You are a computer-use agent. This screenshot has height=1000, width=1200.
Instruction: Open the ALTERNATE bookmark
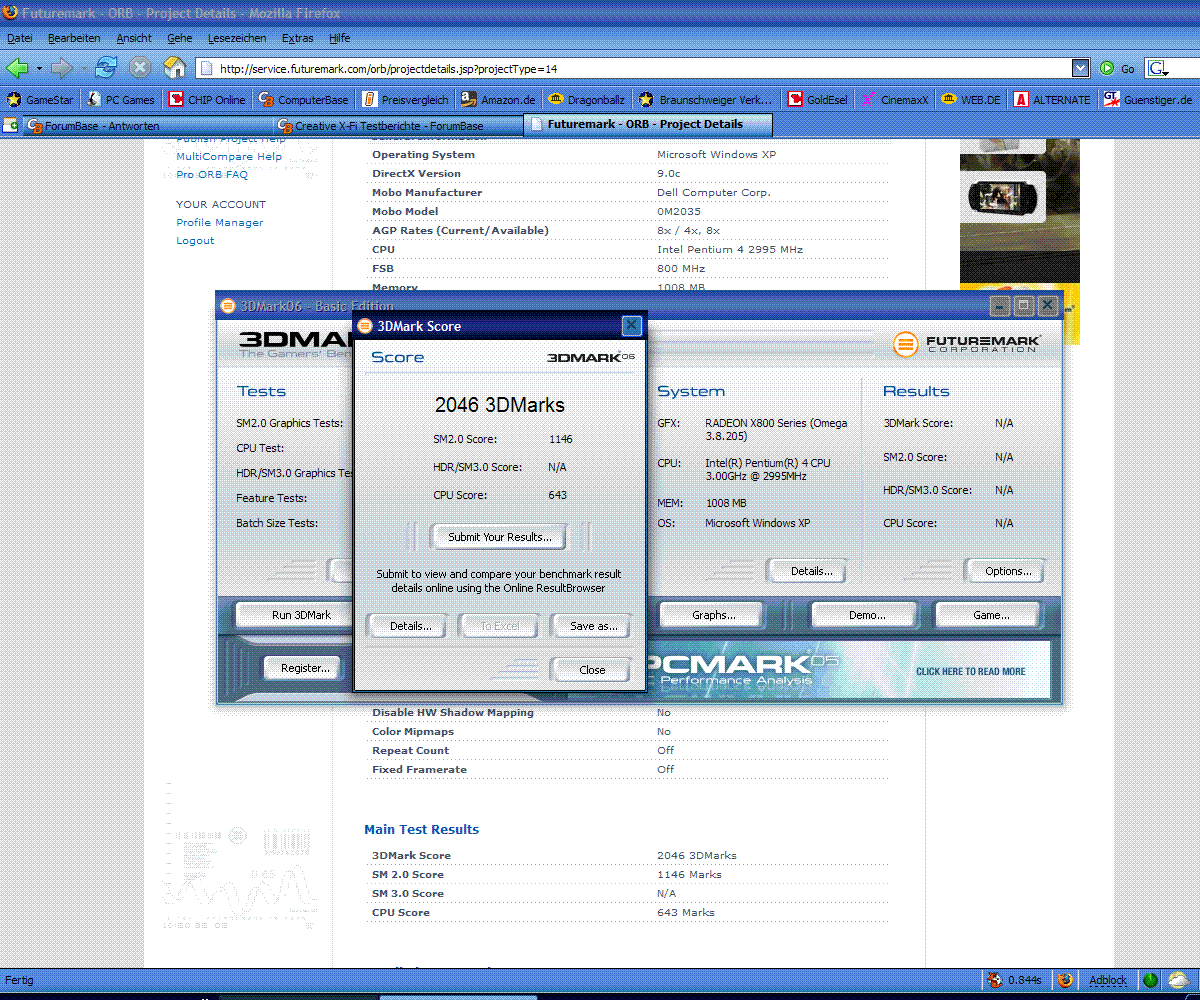(1052, 100)
